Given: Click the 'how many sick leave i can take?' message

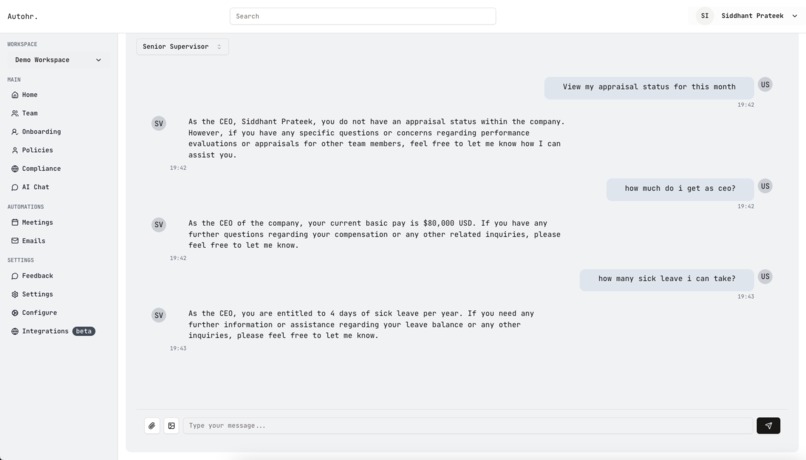Looking at the screenshot, I should (x=667, y=279).
